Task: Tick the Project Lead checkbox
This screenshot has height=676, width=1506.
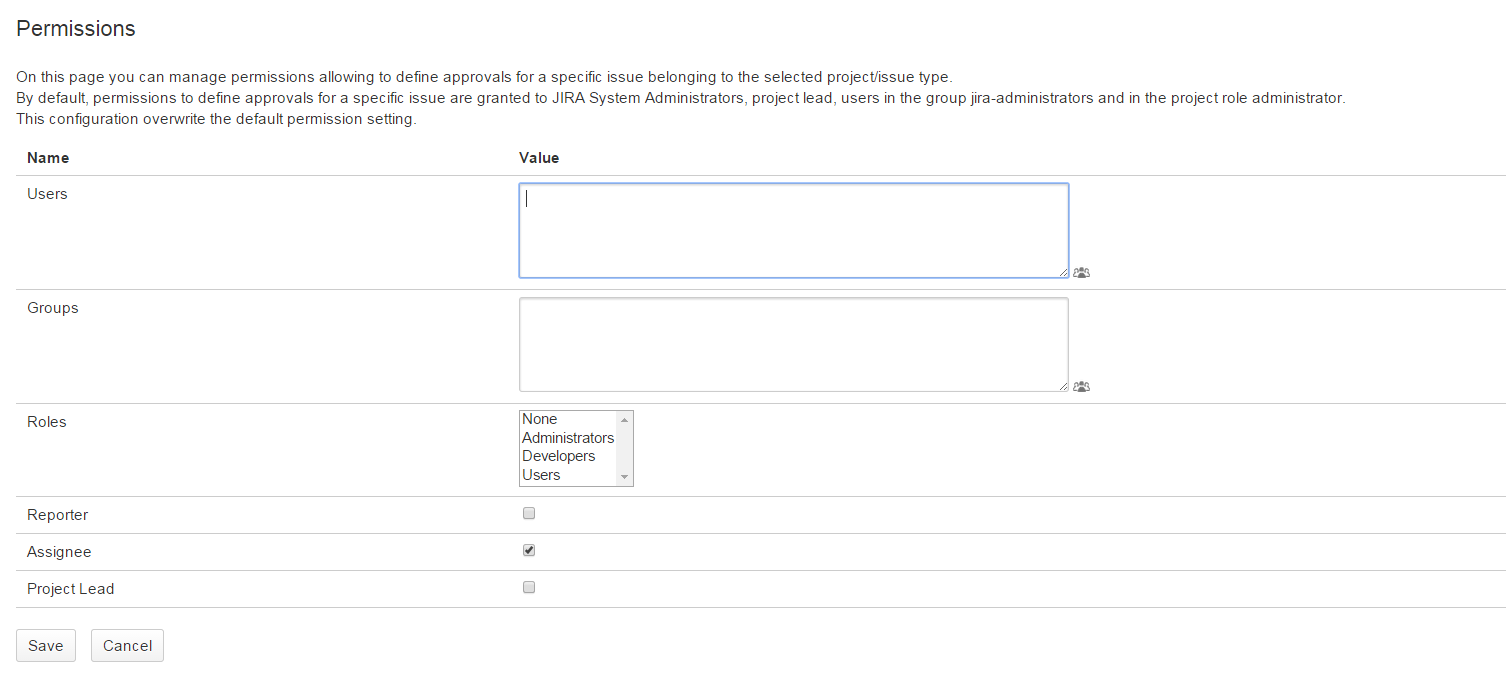Action: tap(530, 588)
